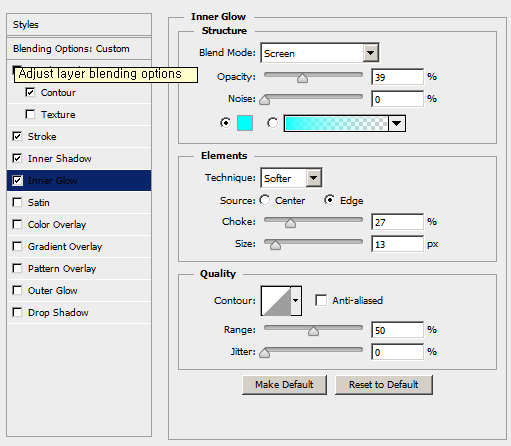The image size is (511, 446).
Task: Open the Technique Softer dropdown
Action: (291, 178)
